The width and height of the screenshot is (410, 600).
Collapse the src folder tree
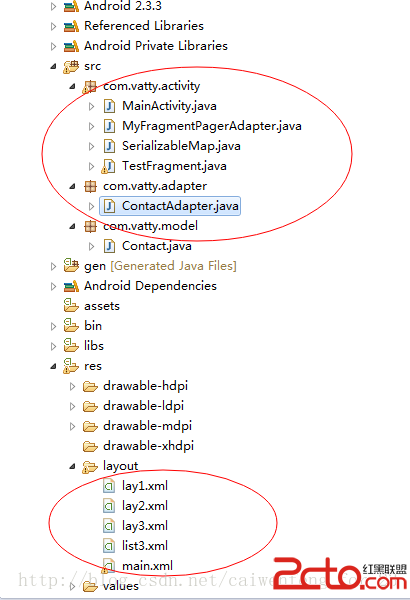53,67
